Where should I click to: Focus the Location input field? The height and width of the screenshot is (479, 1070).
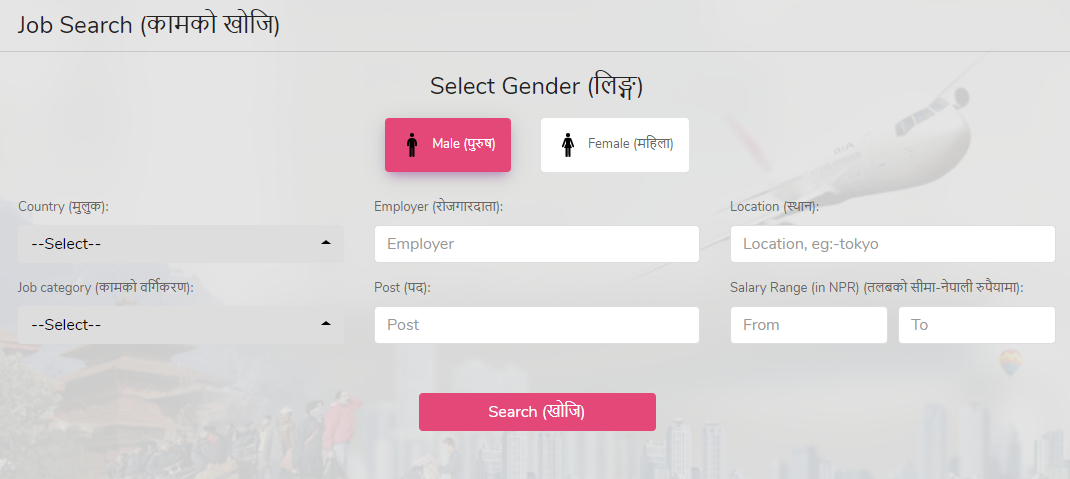tap(892, 243)
